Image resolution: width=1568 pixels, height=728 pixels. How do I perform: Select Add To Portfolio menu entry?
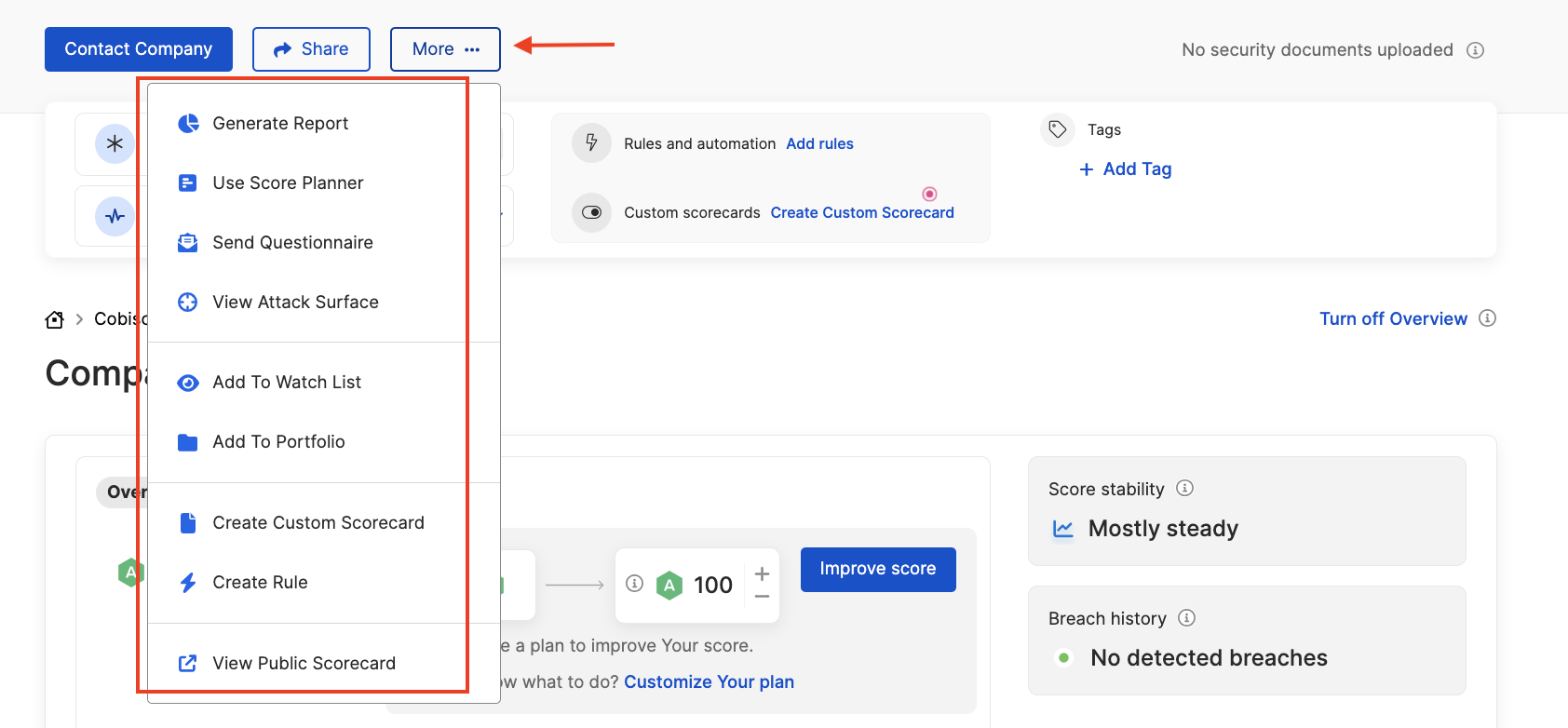324,442
